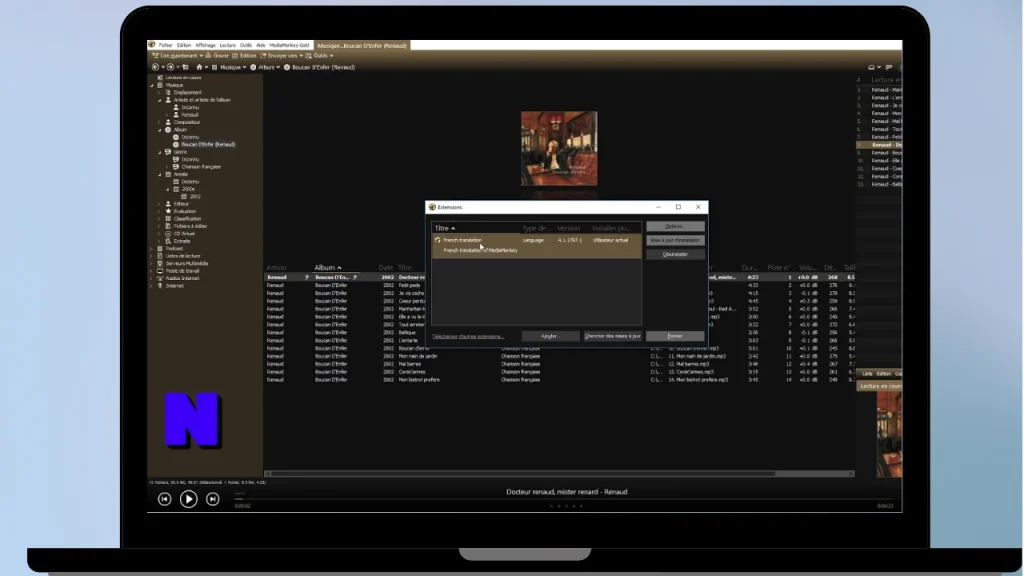The image size is (1024, 576).
Task: Collapse the 2000s decade node
Action: pyautogui.click(x=167, y=189)
